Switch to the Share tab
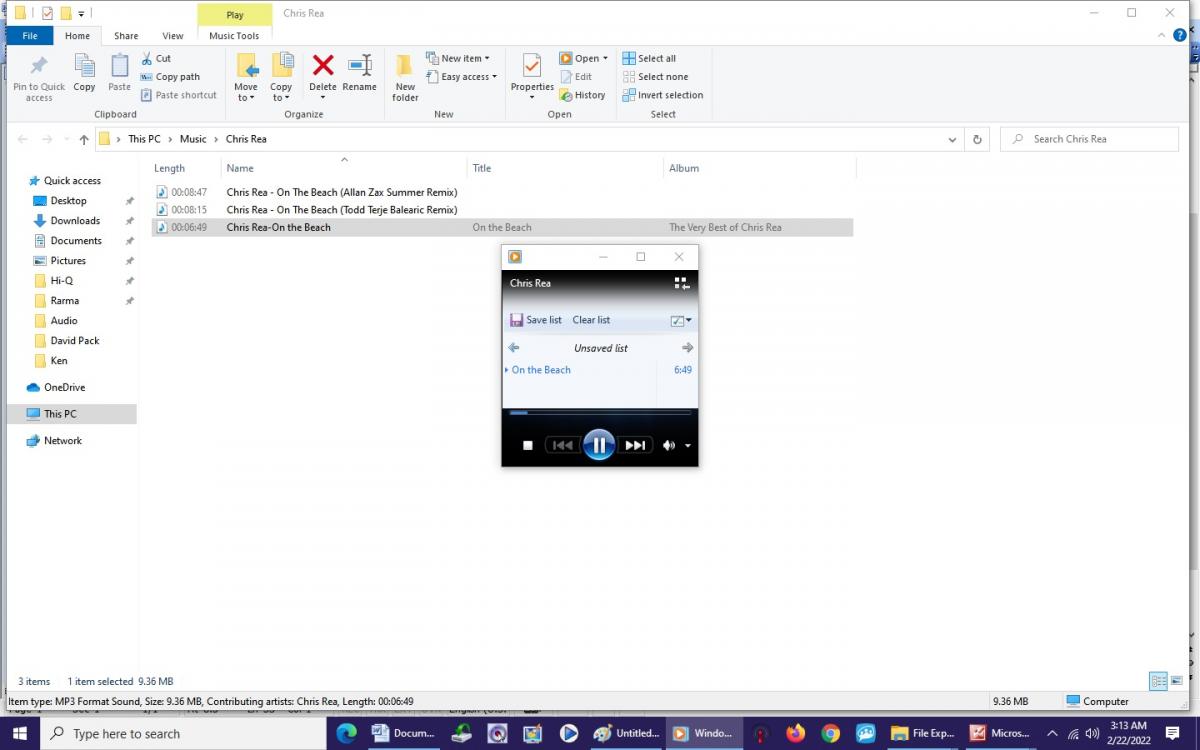This screenshot has width=1200, height=750. [x=126, y=36]
